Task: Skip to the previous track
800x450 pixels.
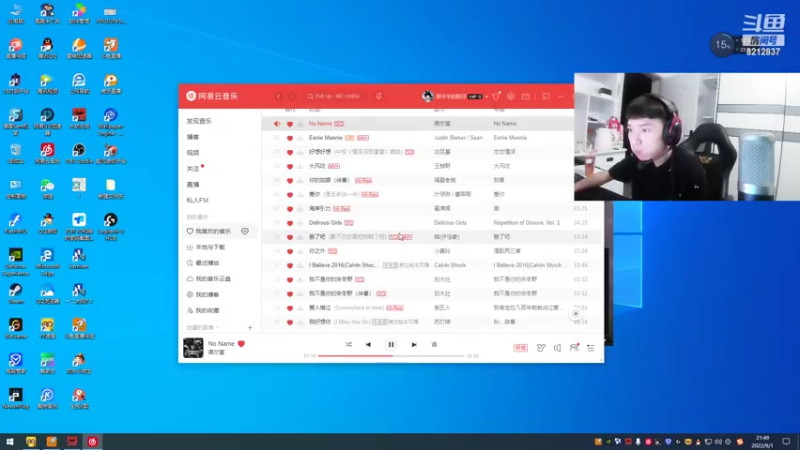Action: click(368, 344)
